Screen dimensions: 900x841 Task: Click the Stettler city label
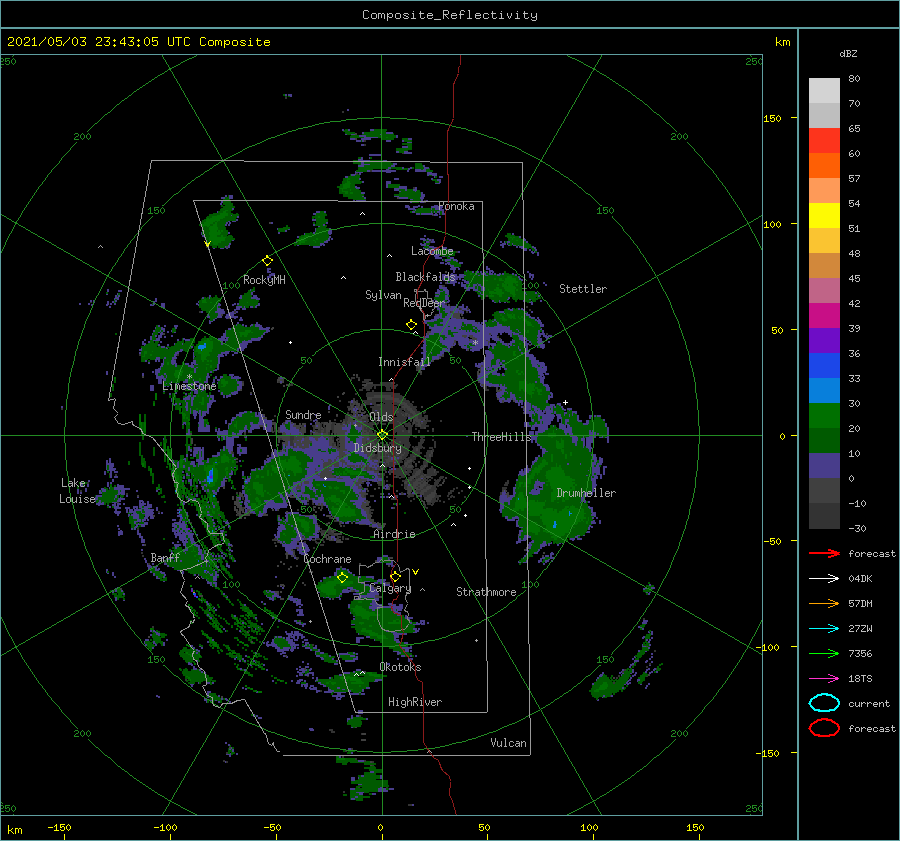pos(583,289)
